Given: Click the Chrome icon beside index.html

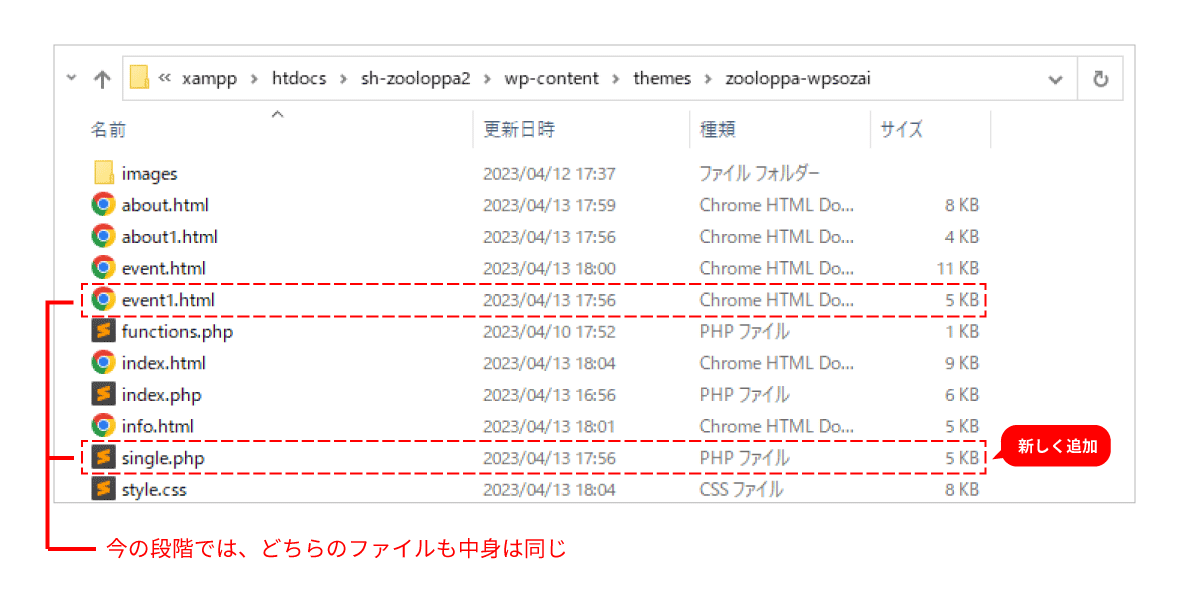Looking at the screenshot, I should (103, 362).
